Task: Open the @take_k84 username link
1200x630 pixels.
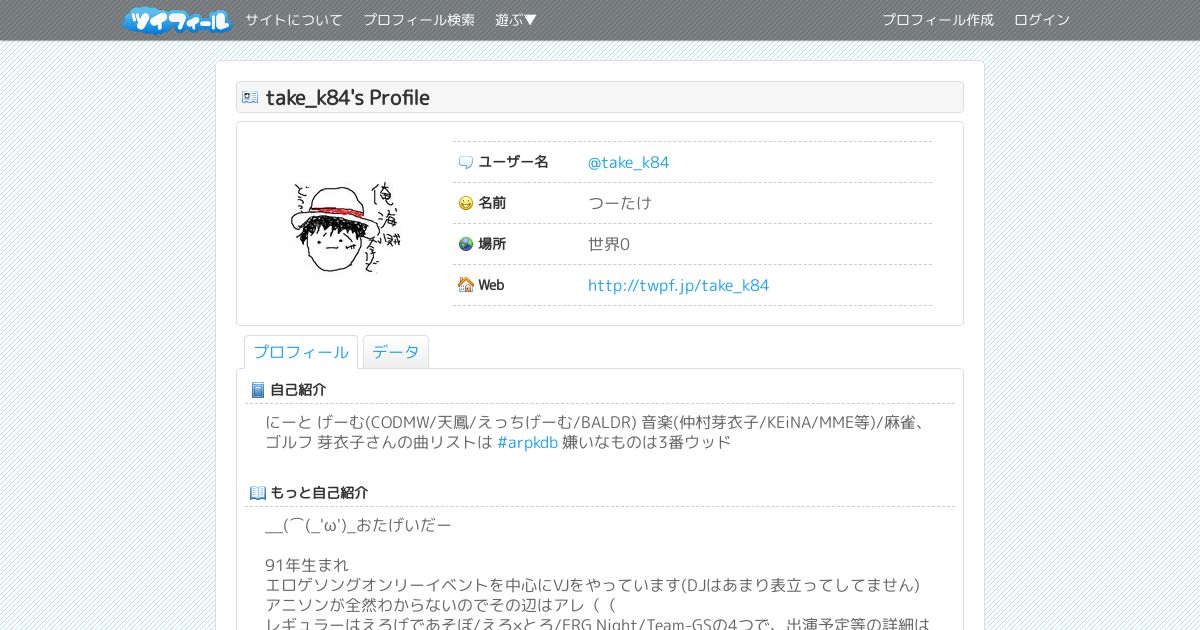Action: point(628,162)
